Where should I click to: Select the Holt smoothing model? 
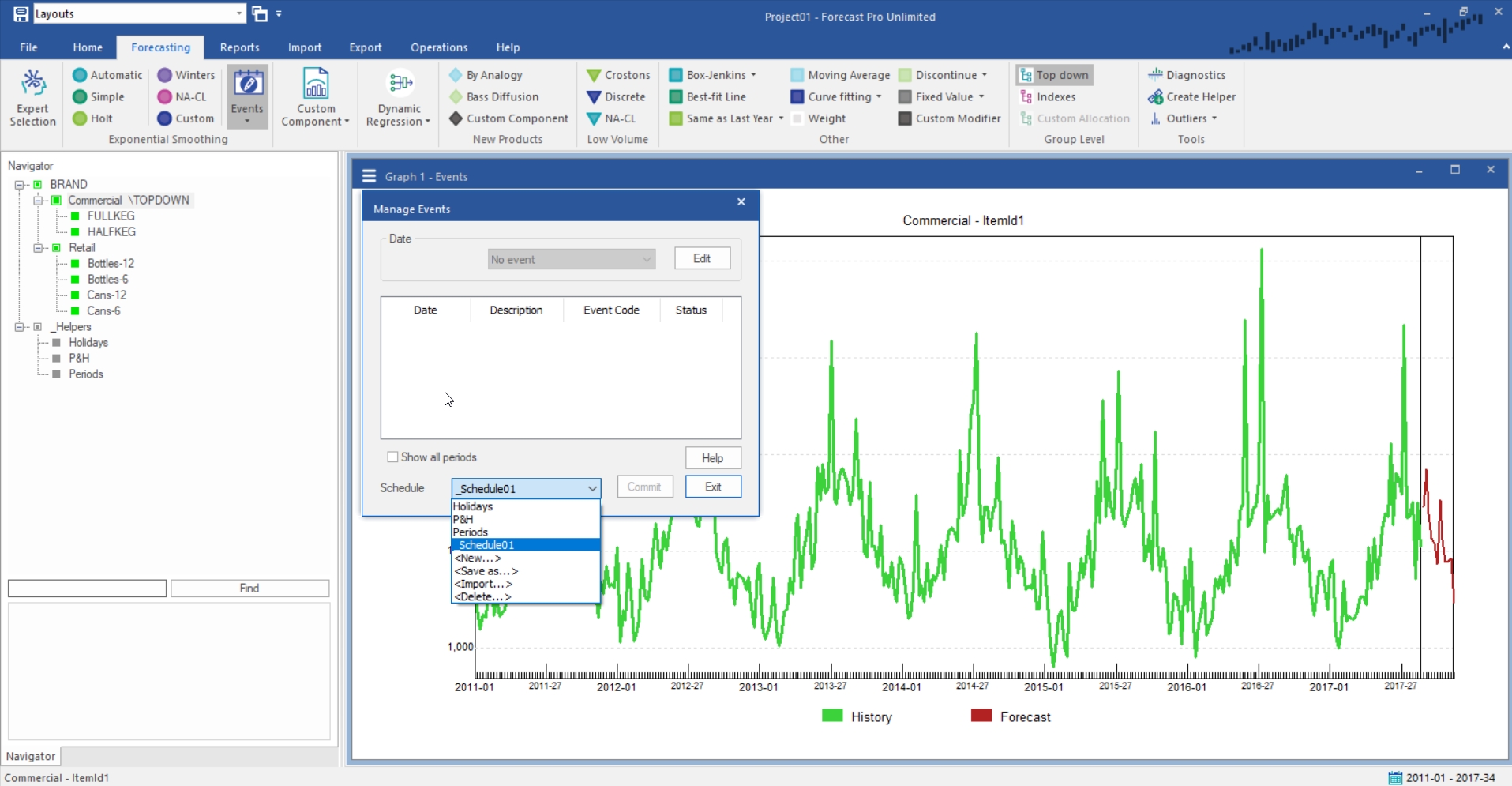coord(92,118)
